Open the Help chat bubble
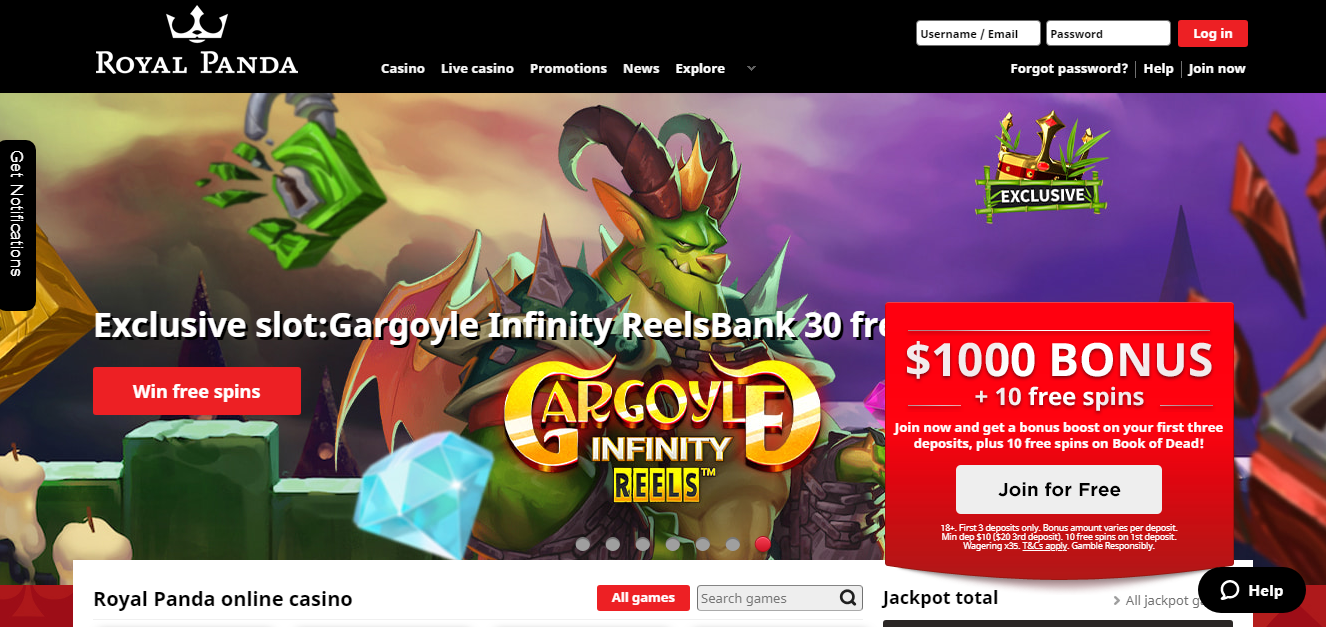Viewport: 1326px width, 627px height. [1252, 590]
